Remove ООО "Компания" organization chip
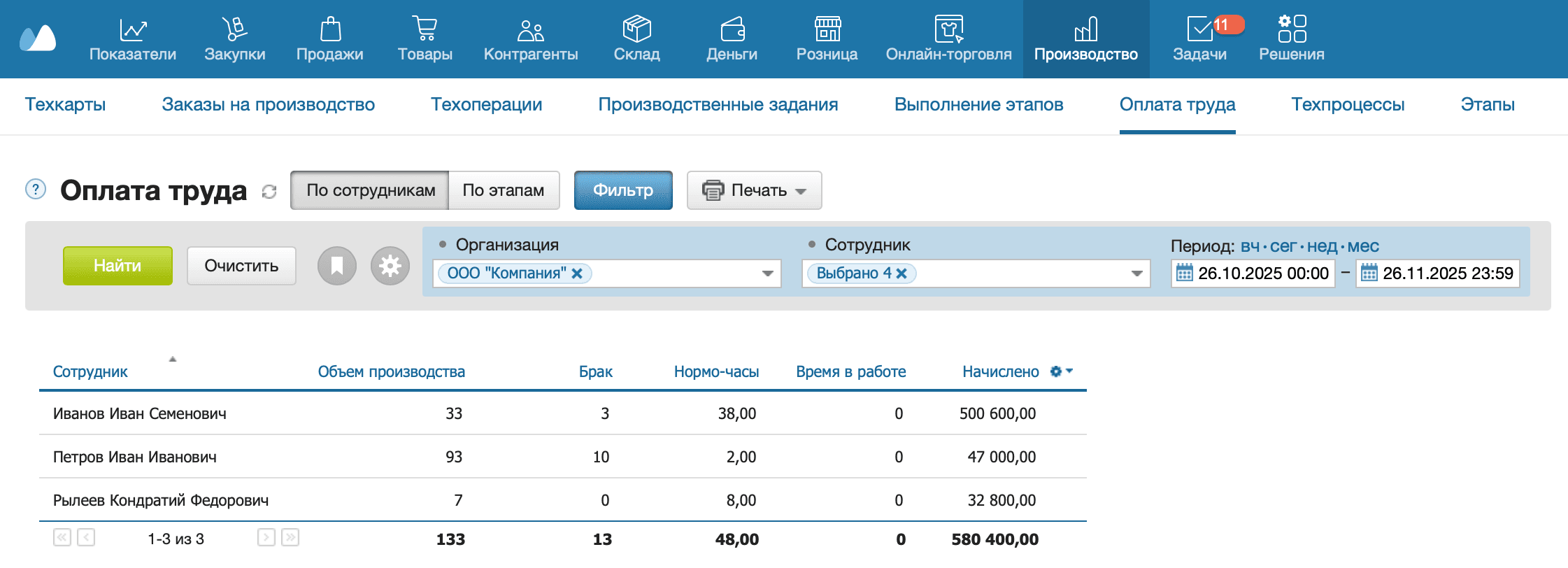The image size is (1568, 568). (577, 274)
